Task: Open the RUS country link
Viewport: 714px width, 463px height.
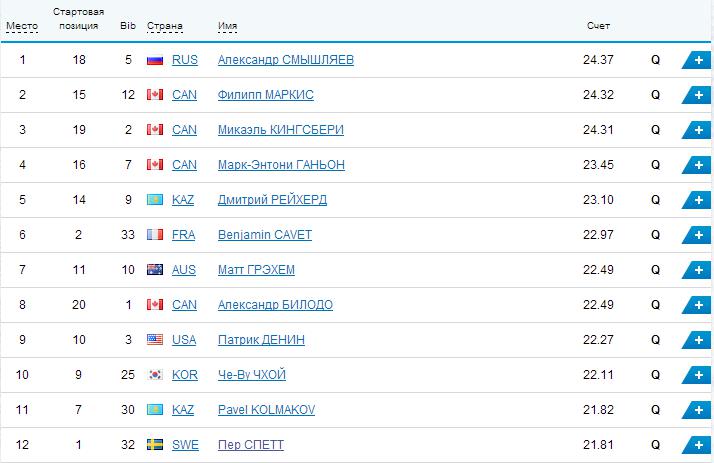Action: [185, 60]
